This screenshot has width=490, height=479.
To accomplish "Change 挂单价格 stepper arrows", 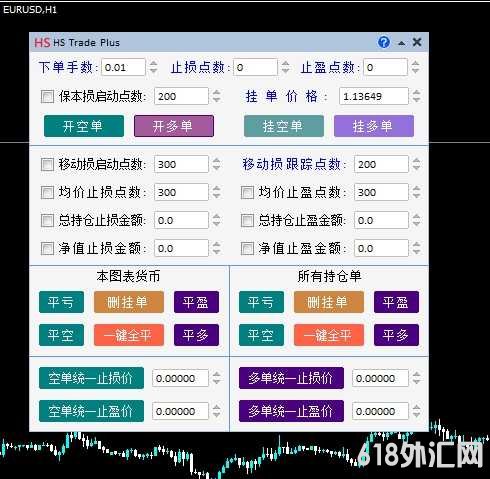I will coord(416,96).
